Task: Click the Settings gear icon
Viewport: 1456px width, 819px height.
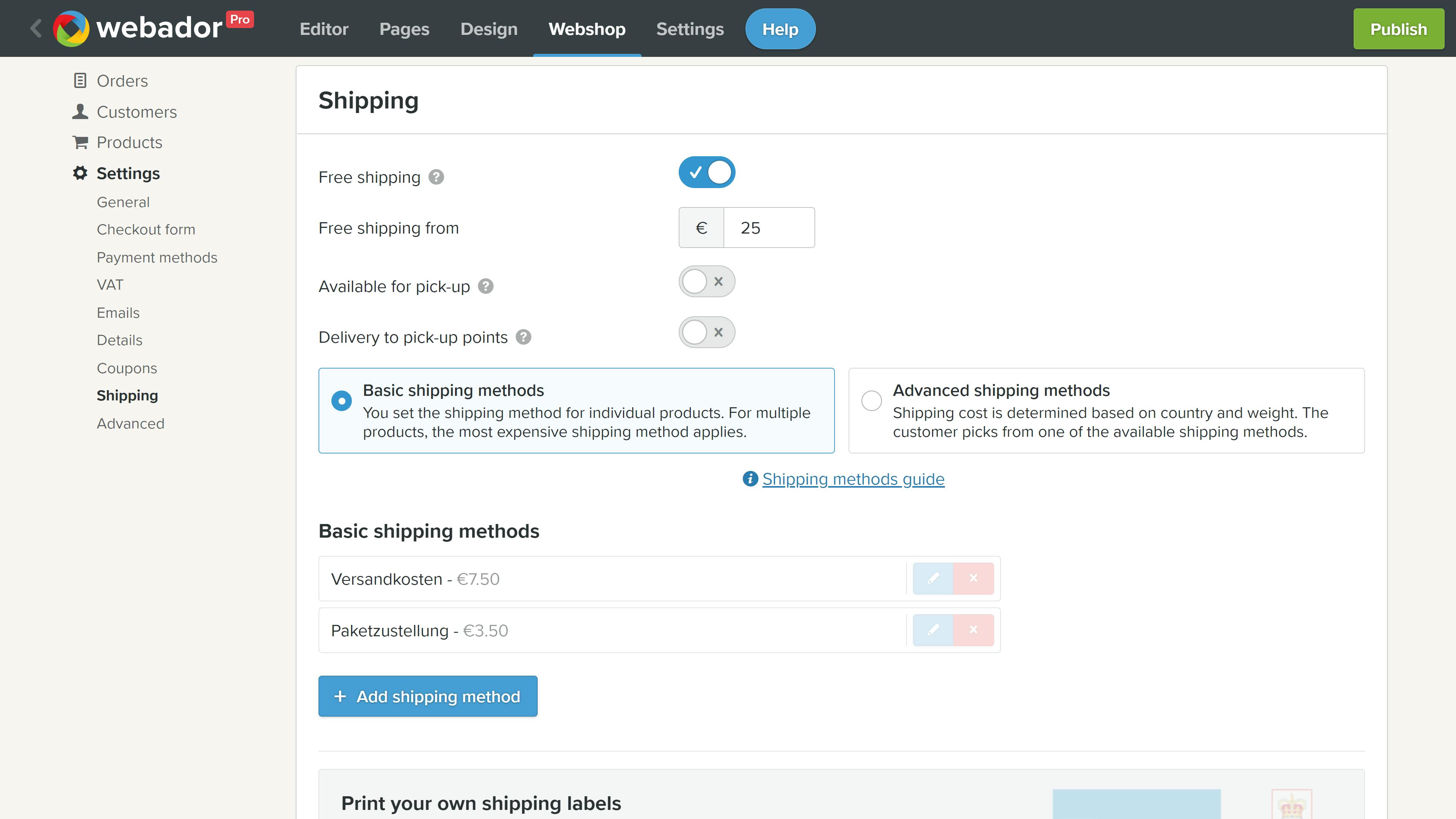Action: click(x=80, y=173)
